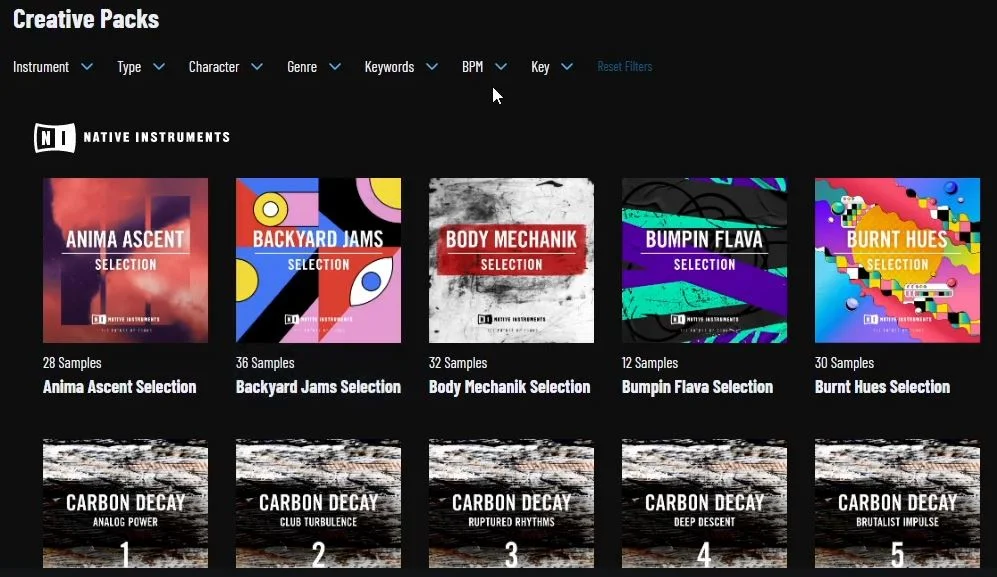This screenshot has height=577, width=997.
Task: Select Carbon Decay Club Turbulence pack 2
Action: tap(319, 503)
